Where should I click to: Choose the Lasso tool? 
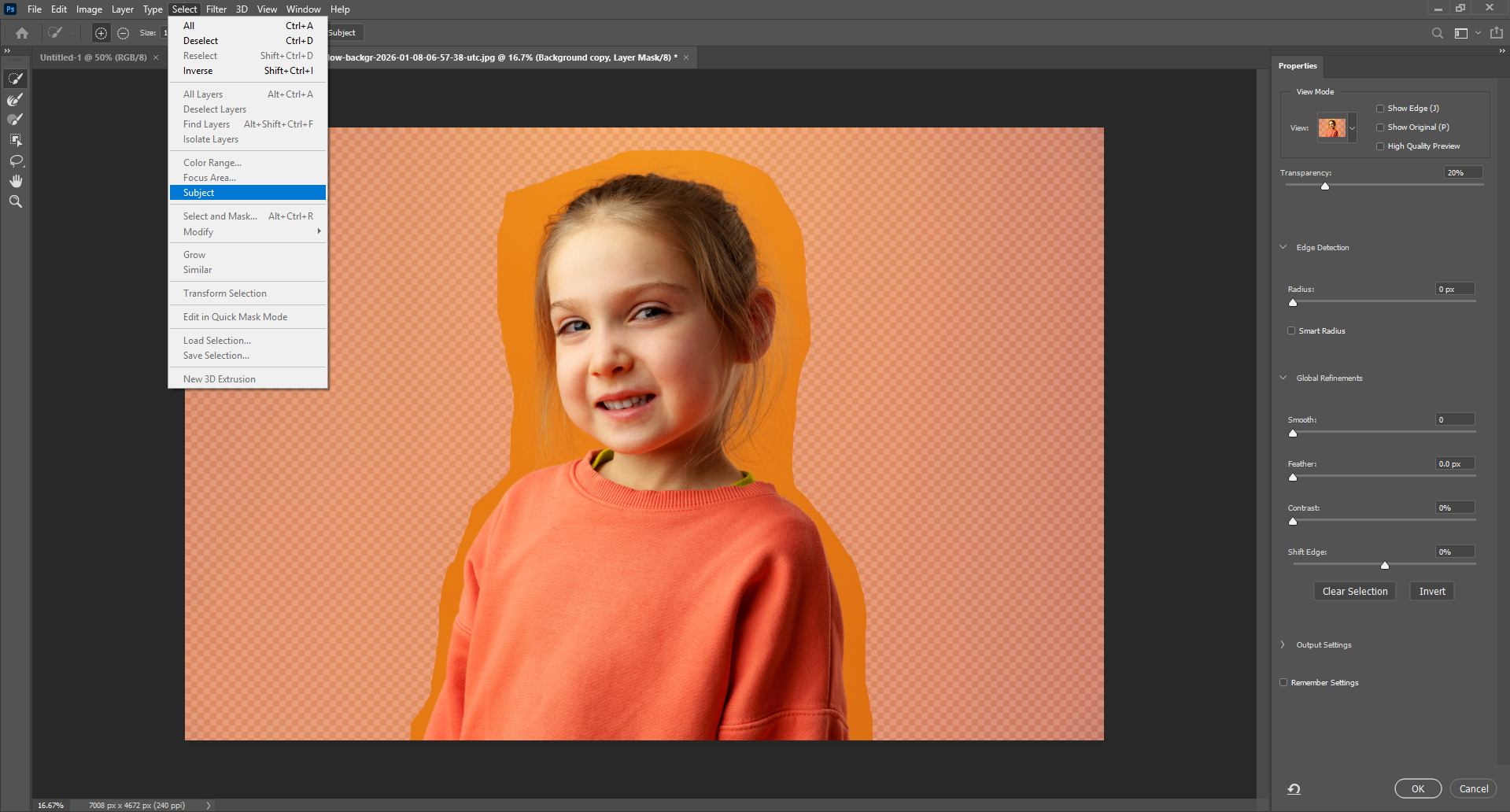16,161
